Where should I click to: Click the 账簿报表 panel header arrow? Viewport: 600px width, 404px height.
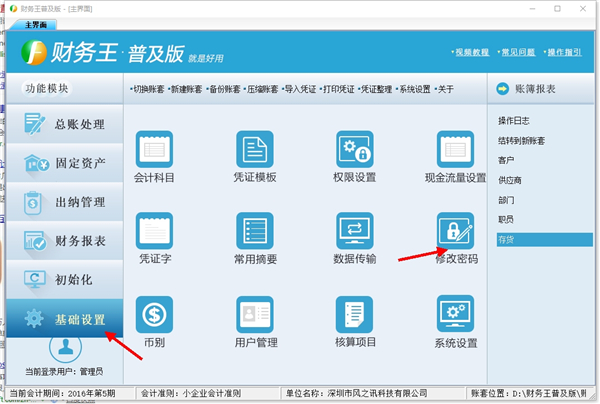(503, 89)
